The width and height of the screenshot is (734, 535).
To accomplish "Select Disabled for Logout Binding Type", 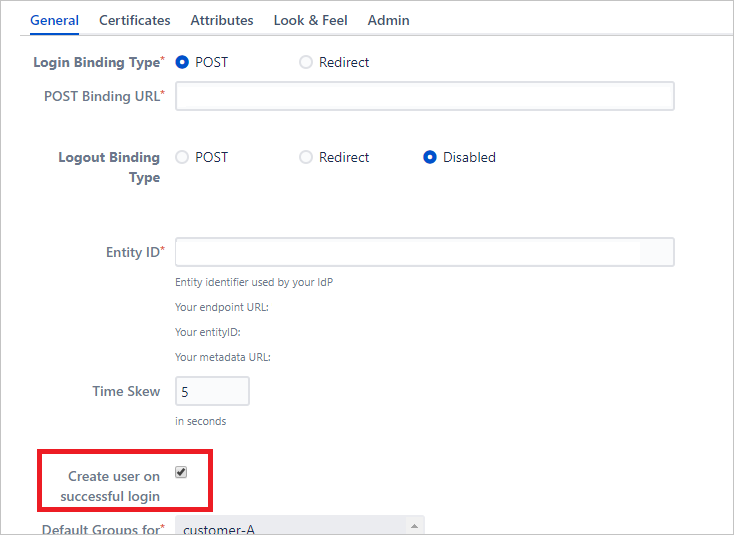I will [x=430, y=157].
